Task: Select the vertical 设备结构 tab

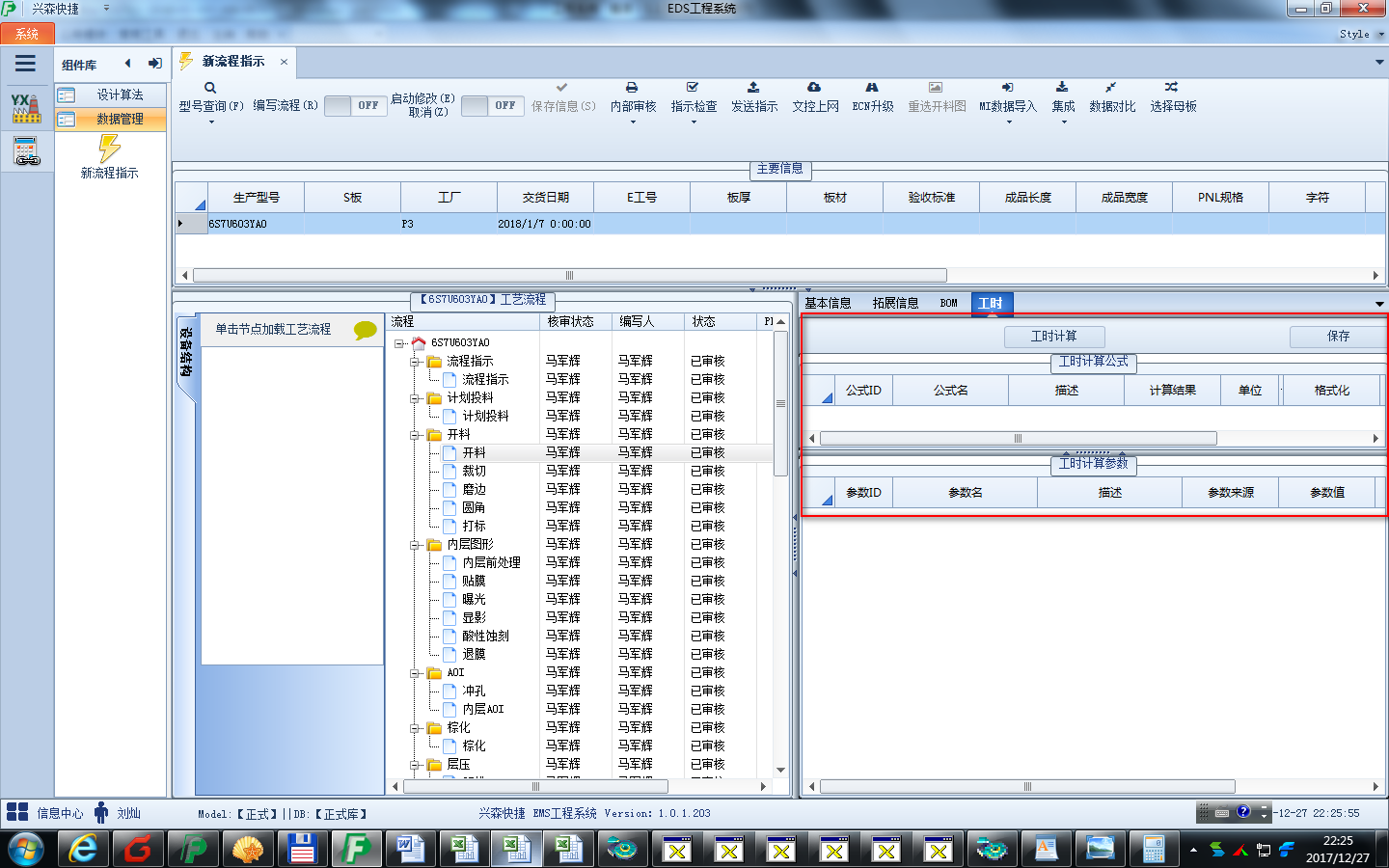Action: [186, 359]
